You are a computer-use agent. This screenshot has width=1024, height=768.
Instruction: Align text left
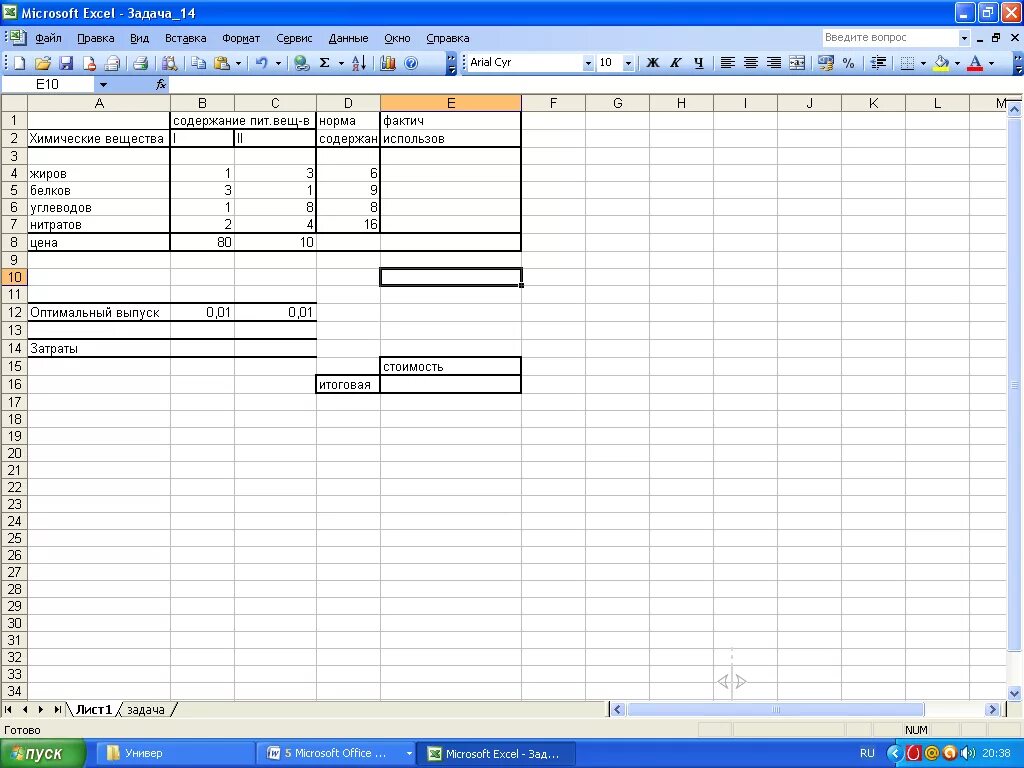(728, 63)
